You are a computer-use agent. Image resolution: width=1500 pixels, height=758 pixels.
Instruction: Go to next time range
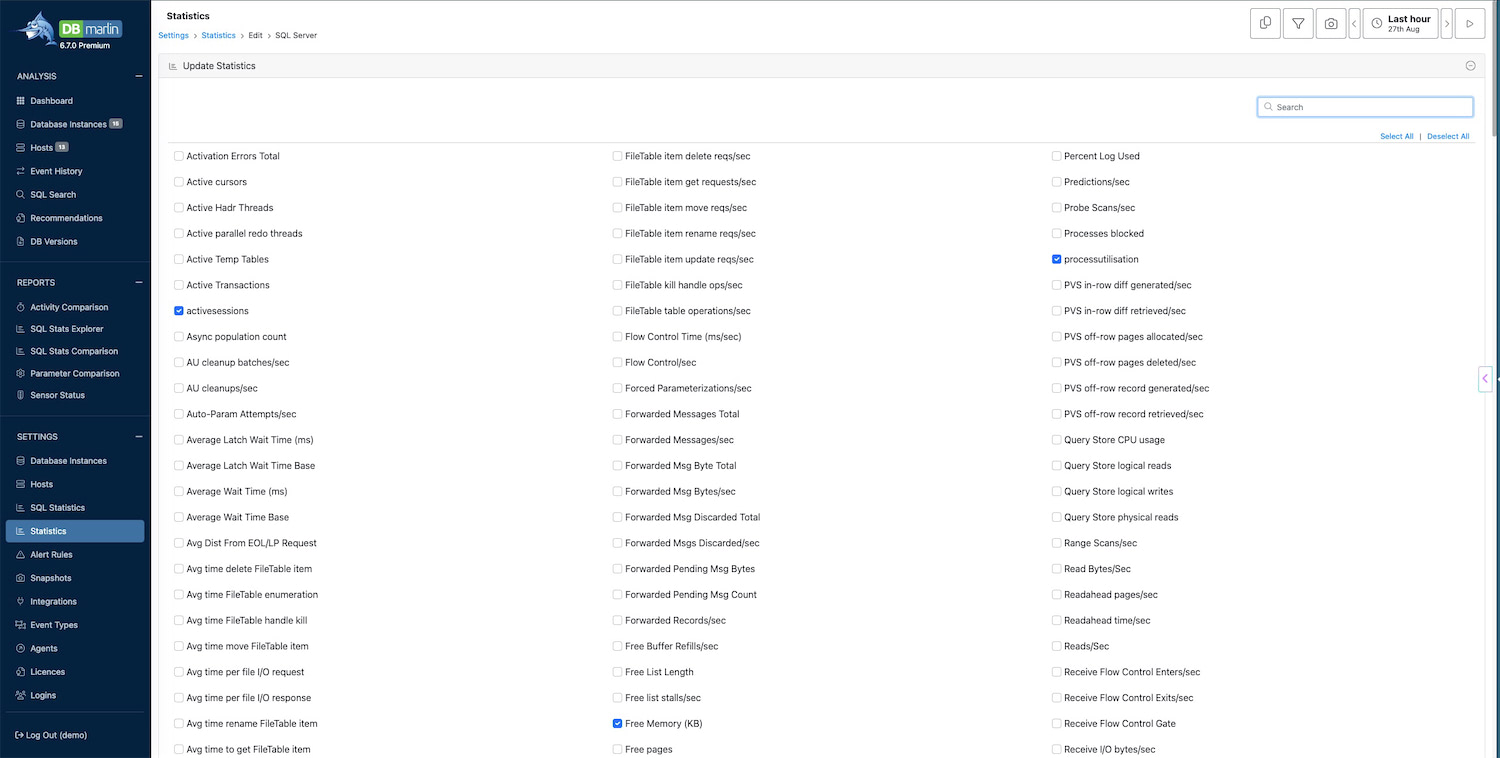1447,23
